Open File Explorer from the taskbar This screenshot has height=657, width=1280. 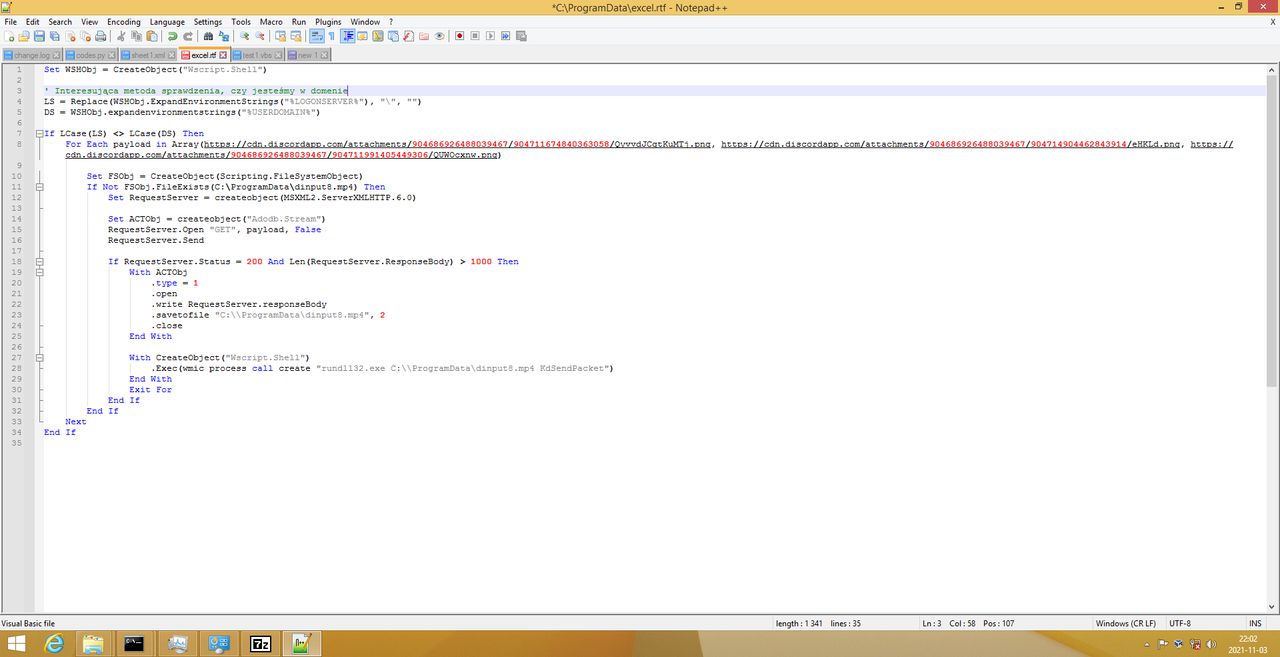click(x=92, y=644)
